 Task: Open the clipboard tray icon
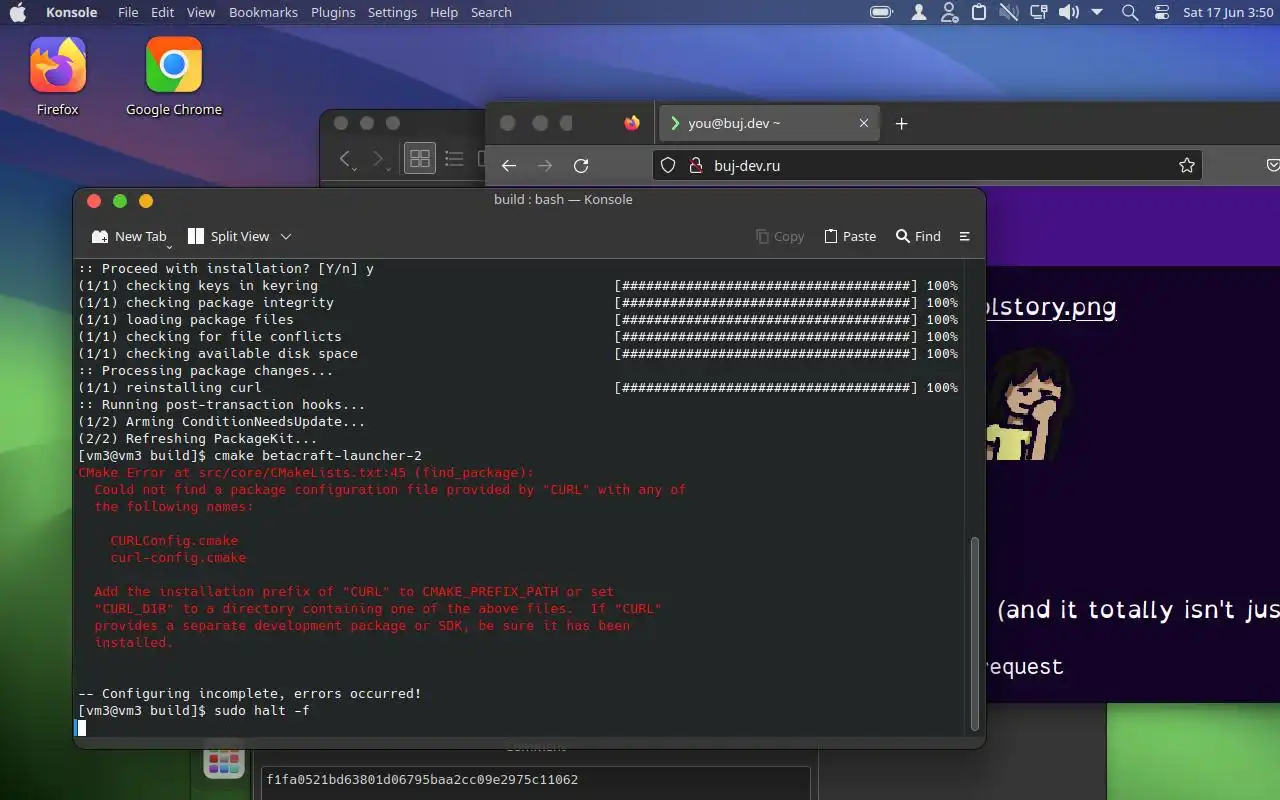[979, 12]
